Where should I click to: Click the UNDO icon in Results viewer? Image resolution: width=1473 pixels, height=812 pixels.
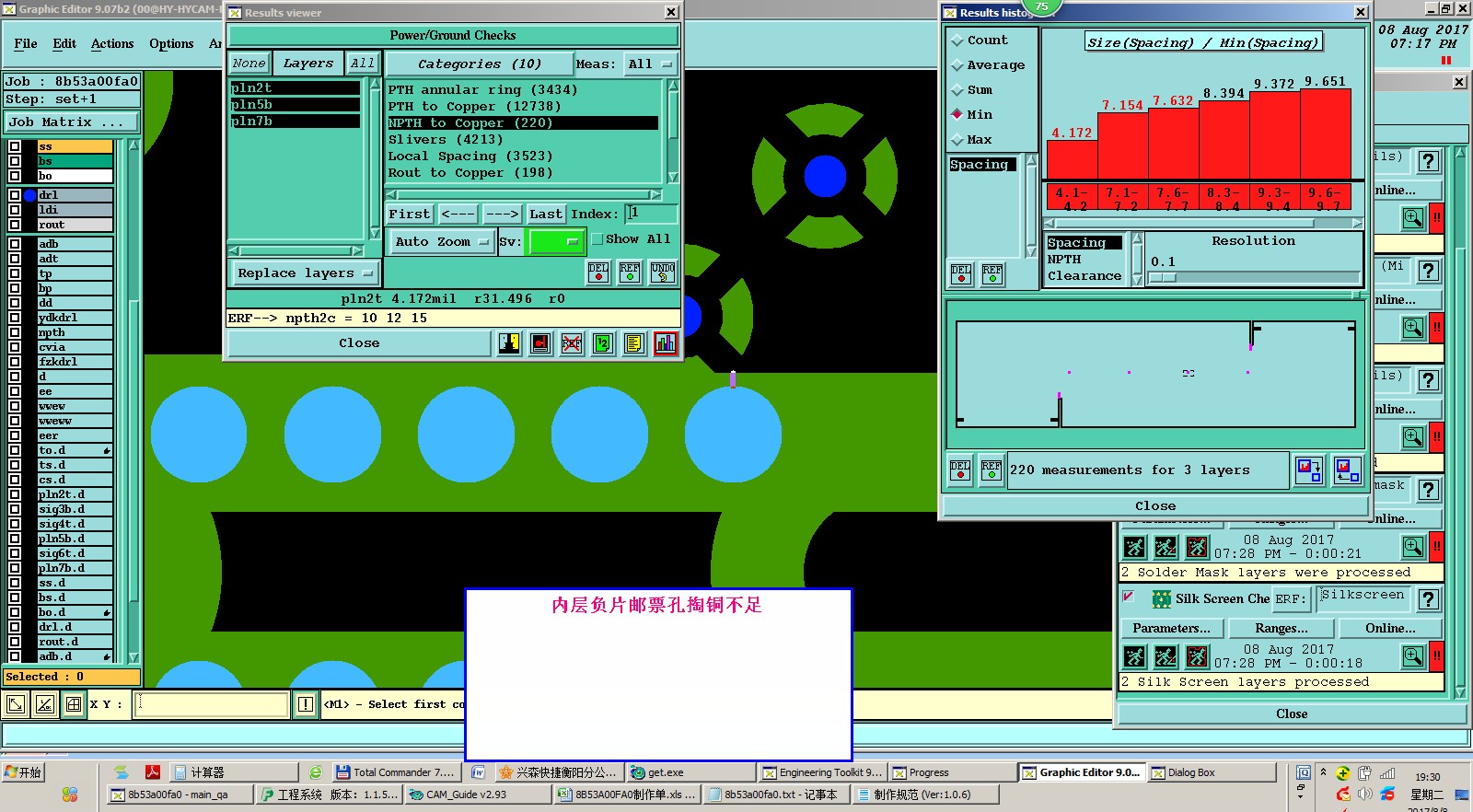click(663, 273)
